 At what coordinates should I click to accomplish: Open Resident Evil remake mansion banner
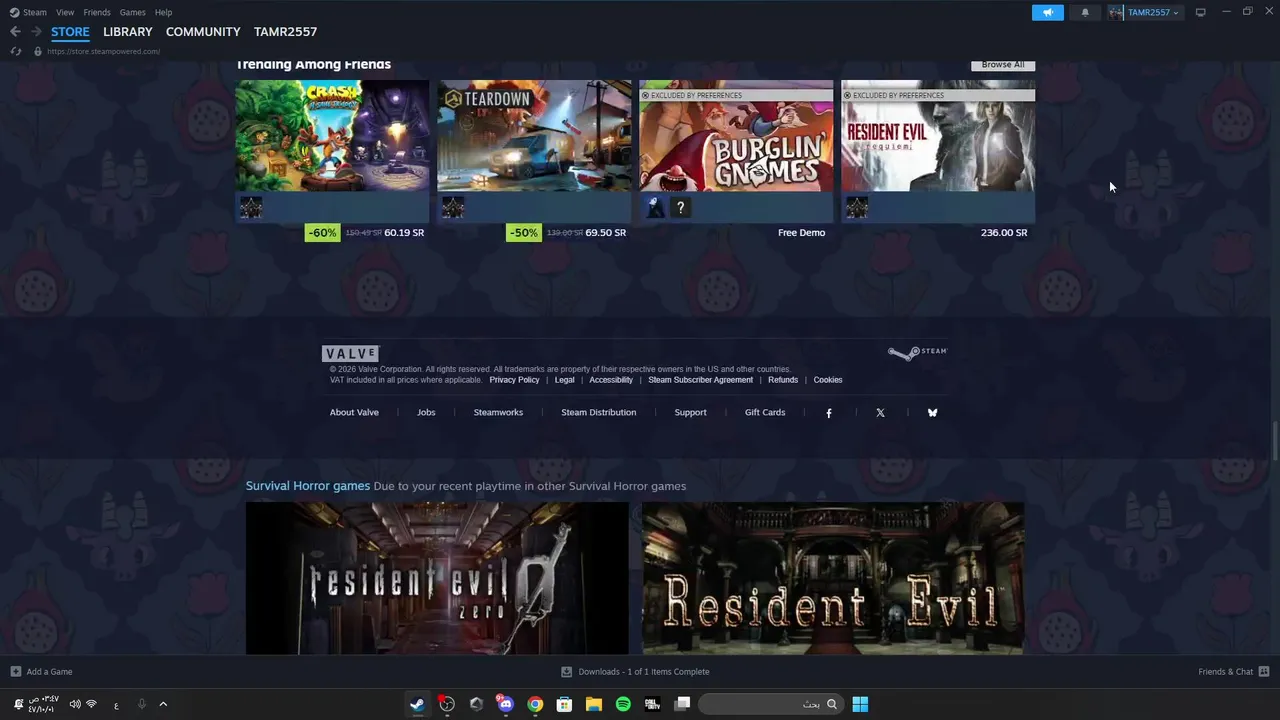click(x=833, y=578)
